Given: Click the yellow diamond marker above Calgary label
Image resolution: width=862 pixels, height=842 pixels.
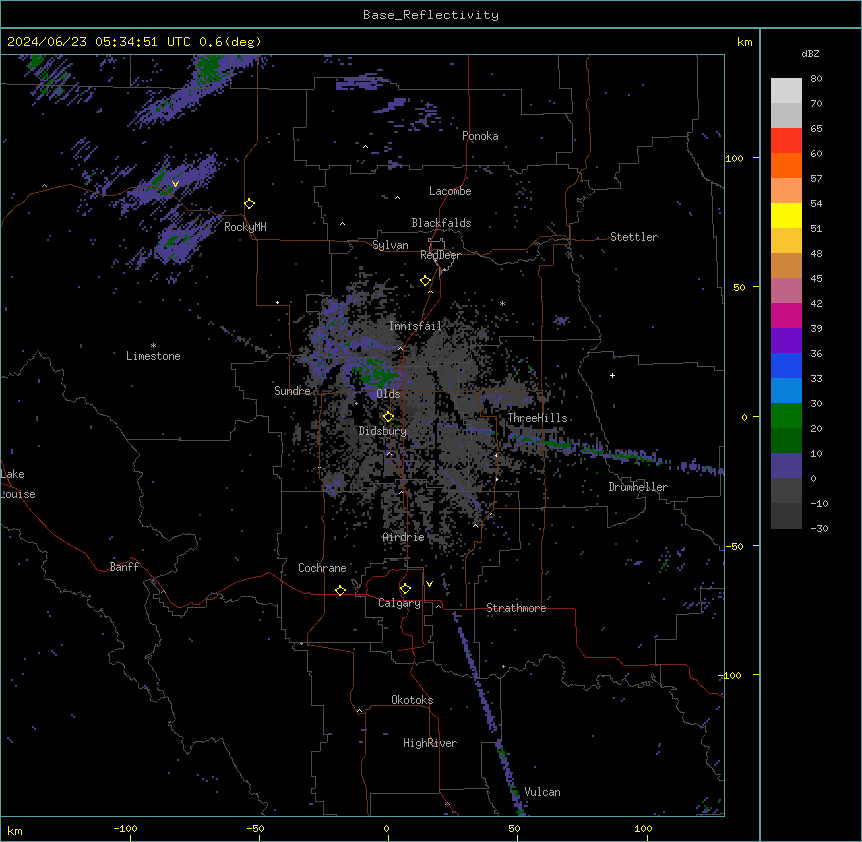Looking at the screenshot, I should pos(405,589).
